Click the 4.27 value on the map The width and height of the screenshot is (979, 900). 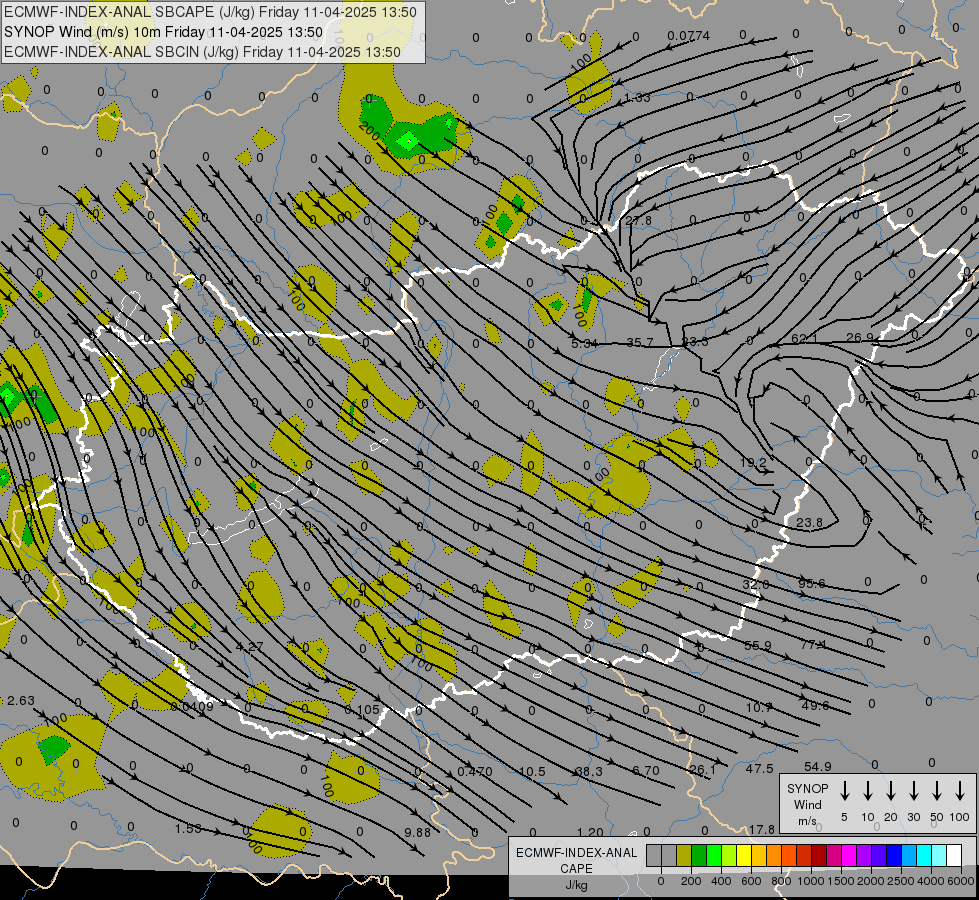249,646
